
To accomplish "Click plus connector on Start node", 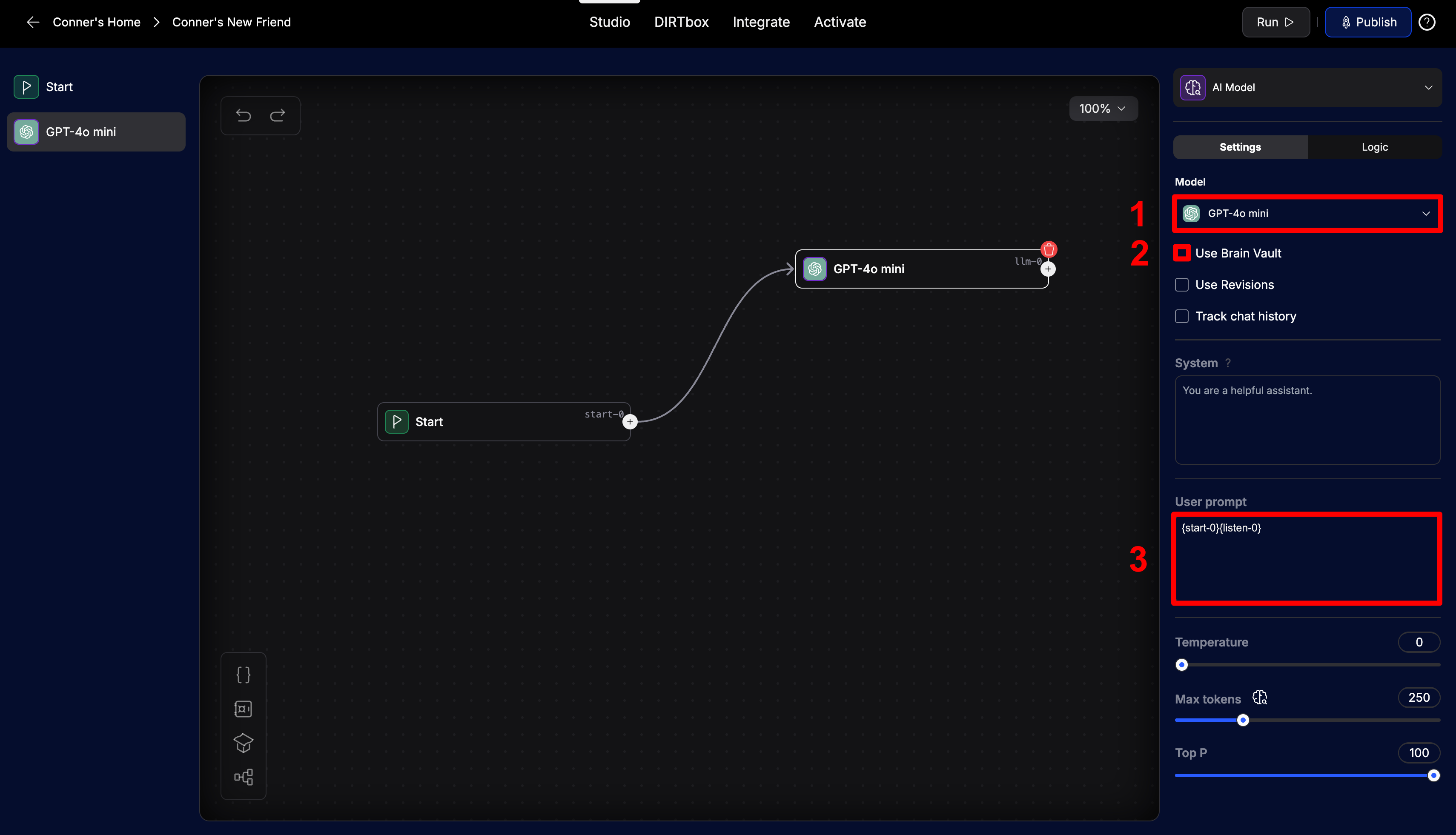I will 630,422.
